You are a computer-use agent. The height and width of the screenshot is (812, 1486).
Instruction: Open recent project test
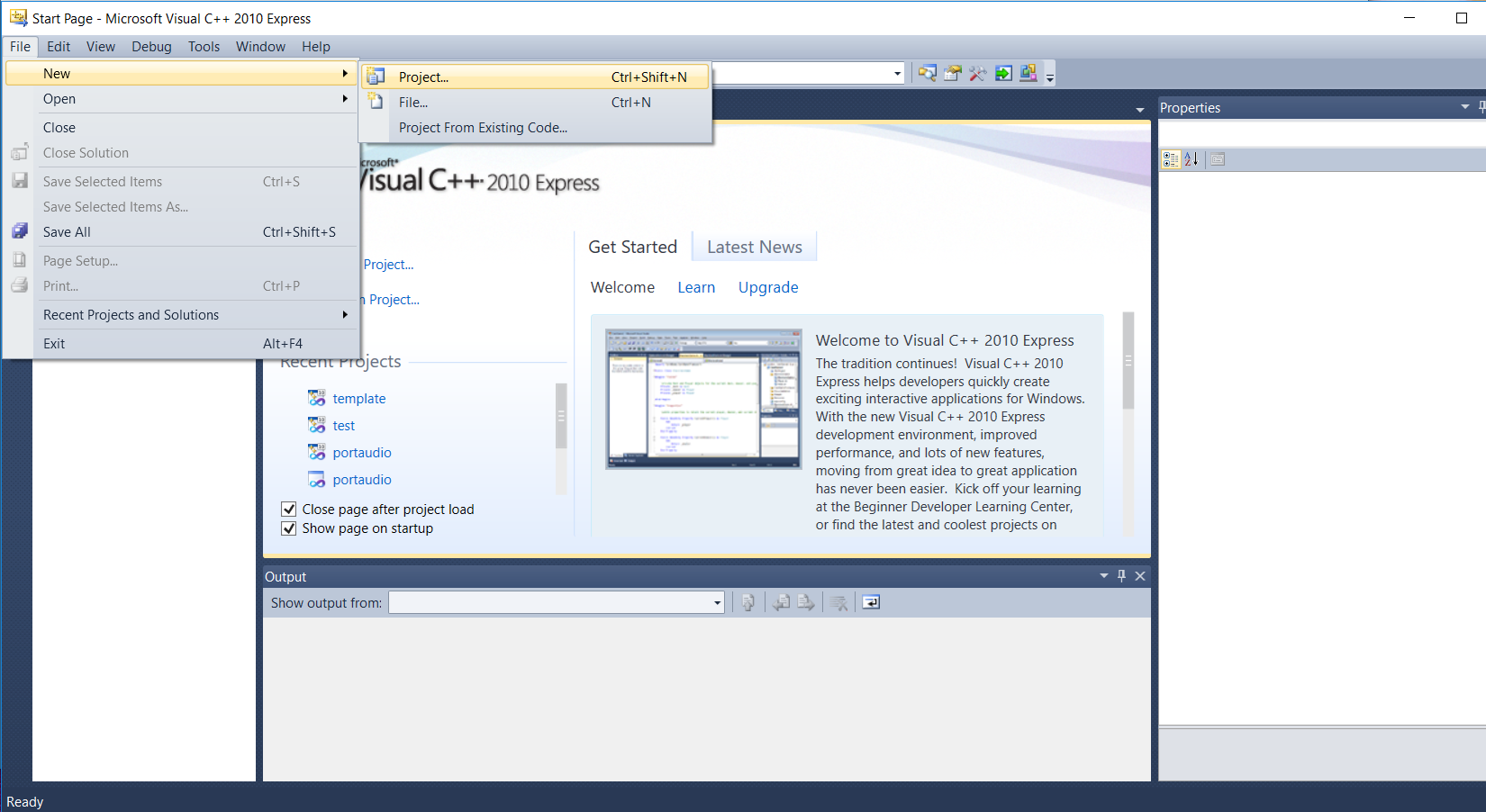click(344, 425)
